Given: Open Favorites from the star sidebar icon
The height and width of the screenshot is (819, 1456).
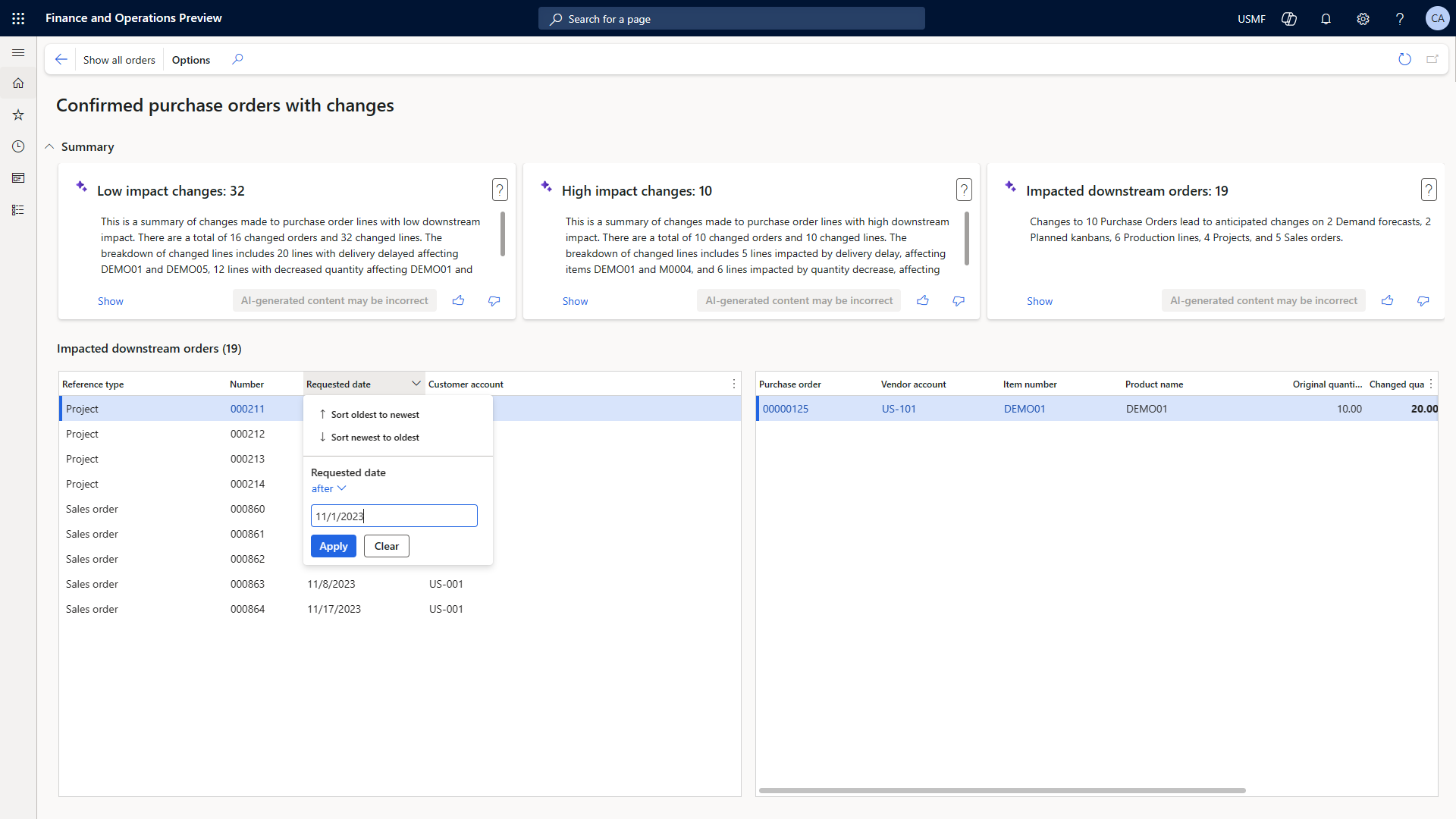Looking at the screenshot, I should pyautogui.click(x=18, y=115).
